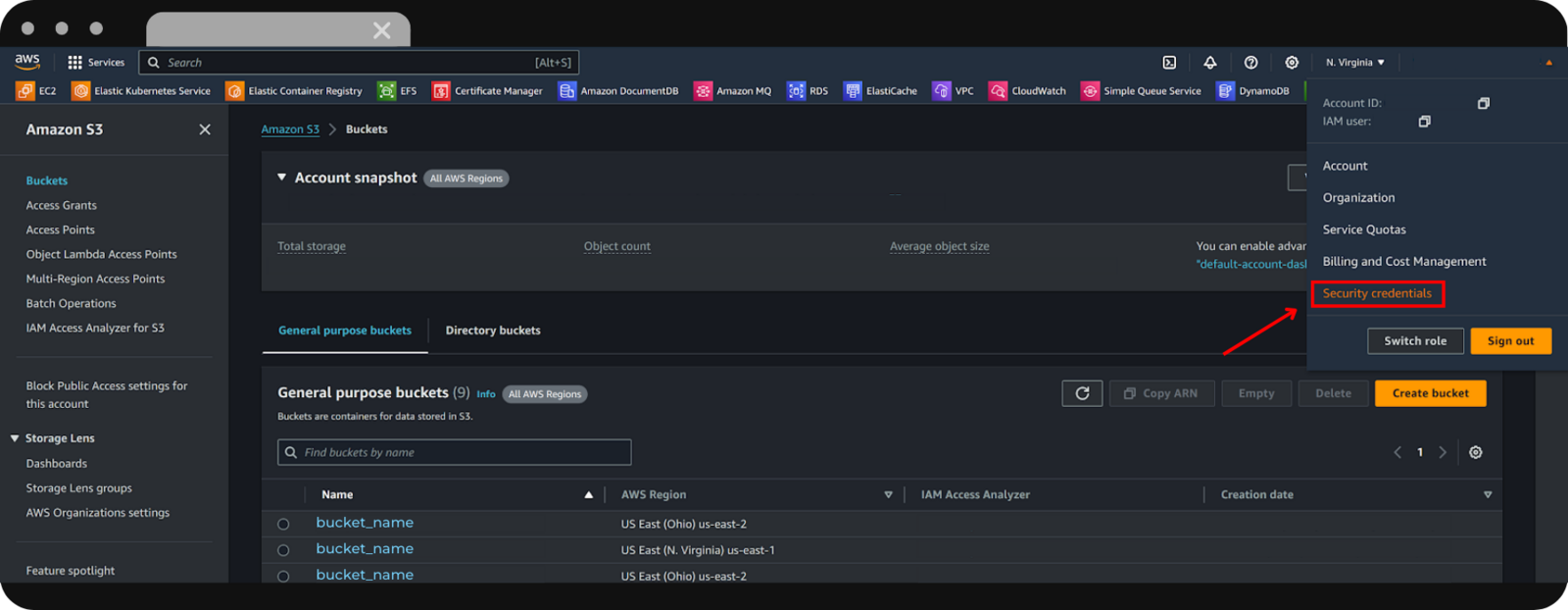
Task: Open the Elastic Container Registry shortcut
Action: [x=294, y=90]
